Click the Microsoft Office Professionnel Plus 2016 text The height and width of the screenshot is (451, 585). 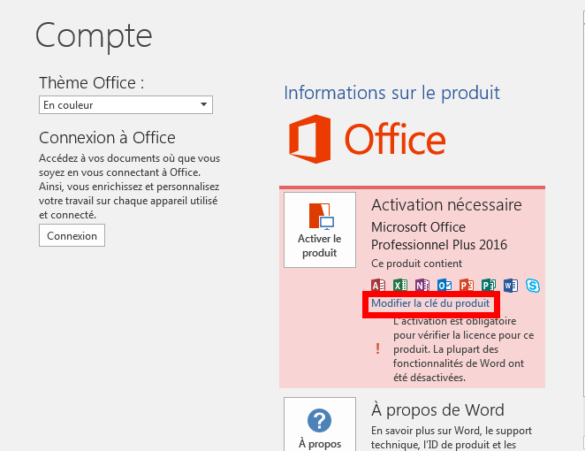[439, 236]
